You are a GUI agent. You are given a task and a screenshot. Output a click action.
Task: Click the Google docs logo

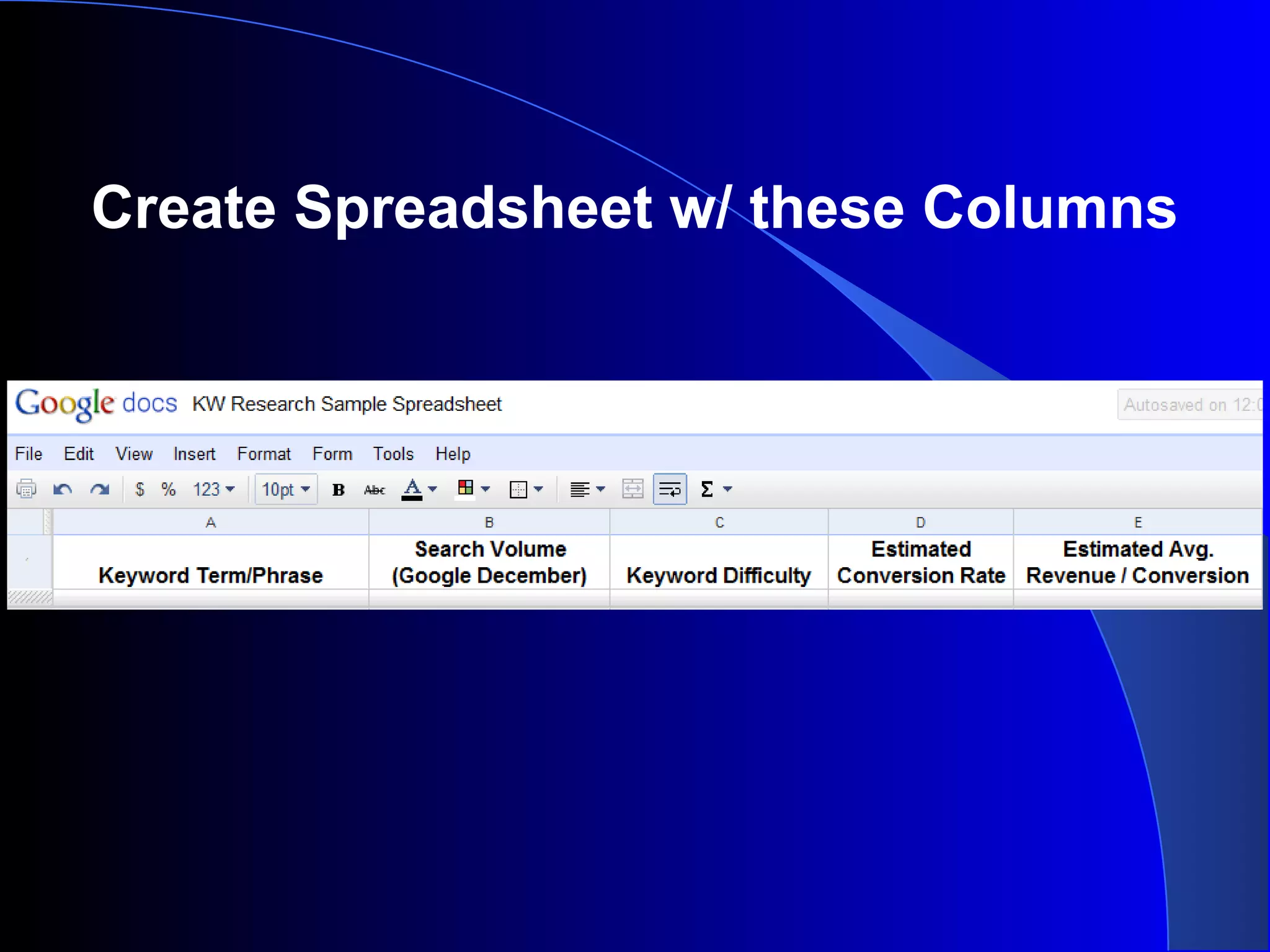pos(96,404)
